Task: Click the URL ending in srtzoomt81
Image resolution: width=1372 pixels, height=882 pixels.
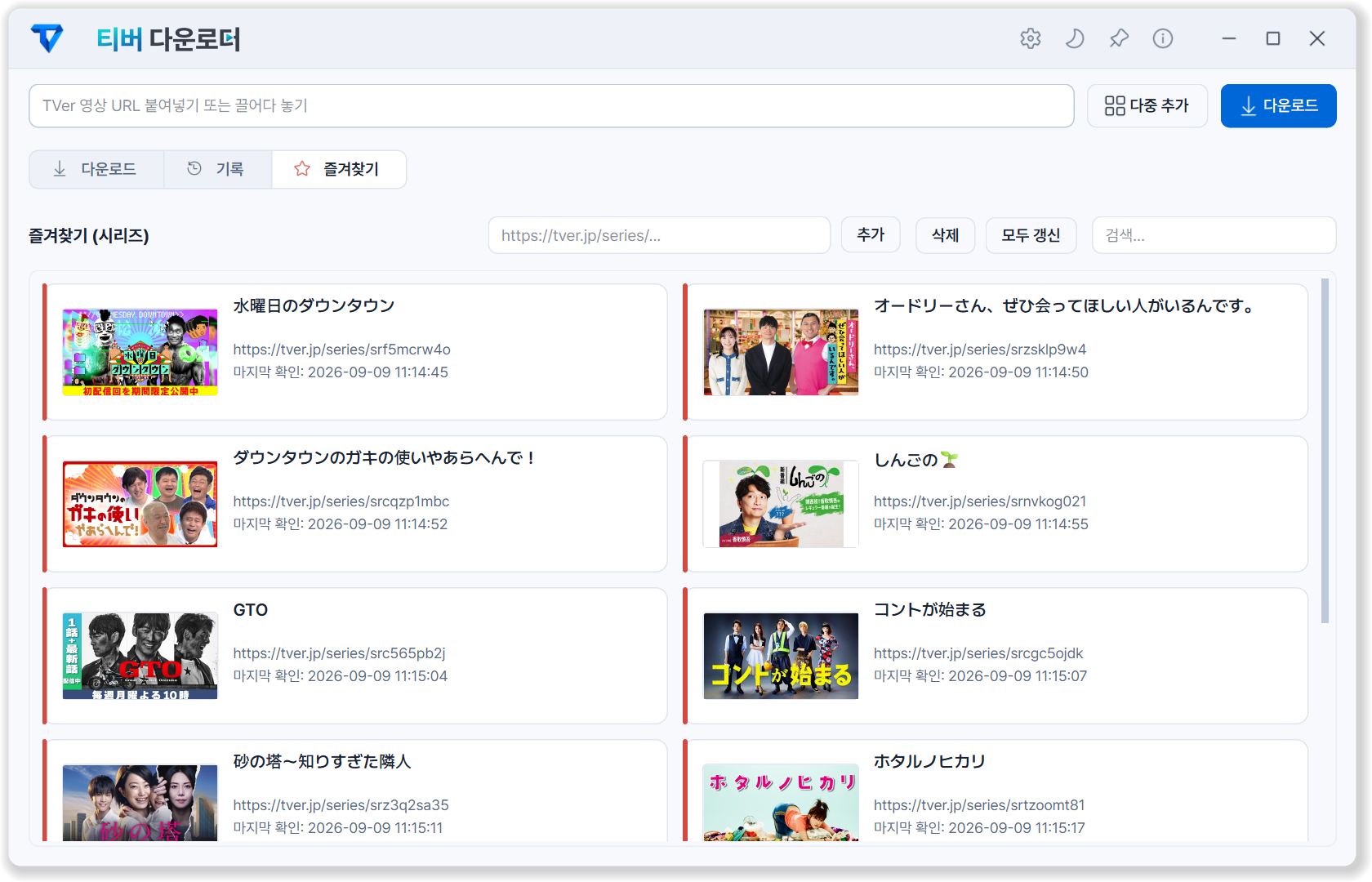Action: (x=979, y=805)
